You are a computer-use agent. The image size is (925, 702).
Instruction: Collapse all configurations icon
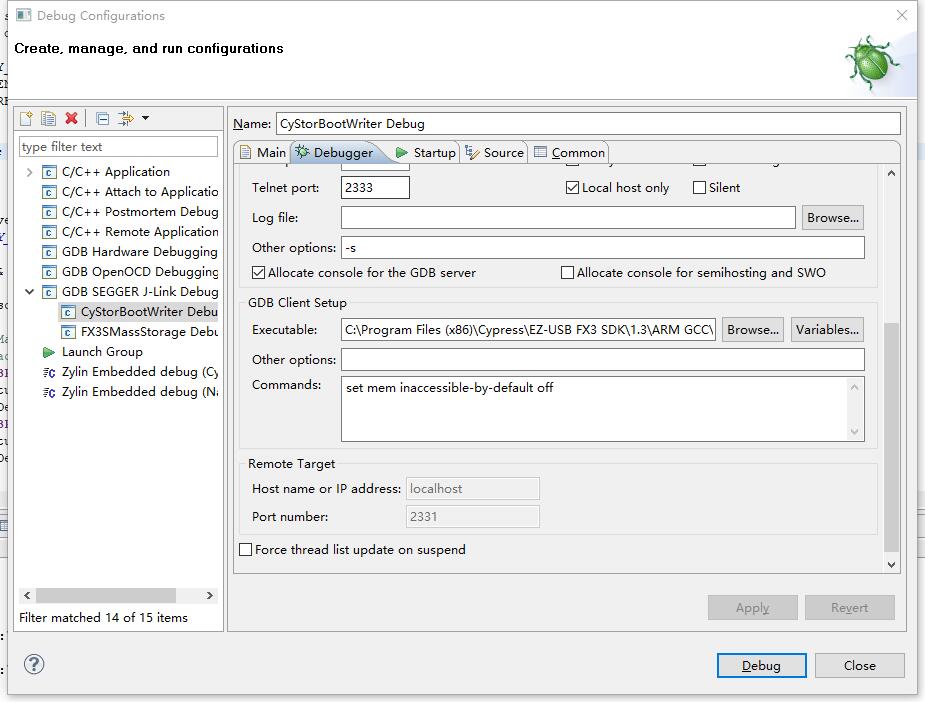[102, 119]
